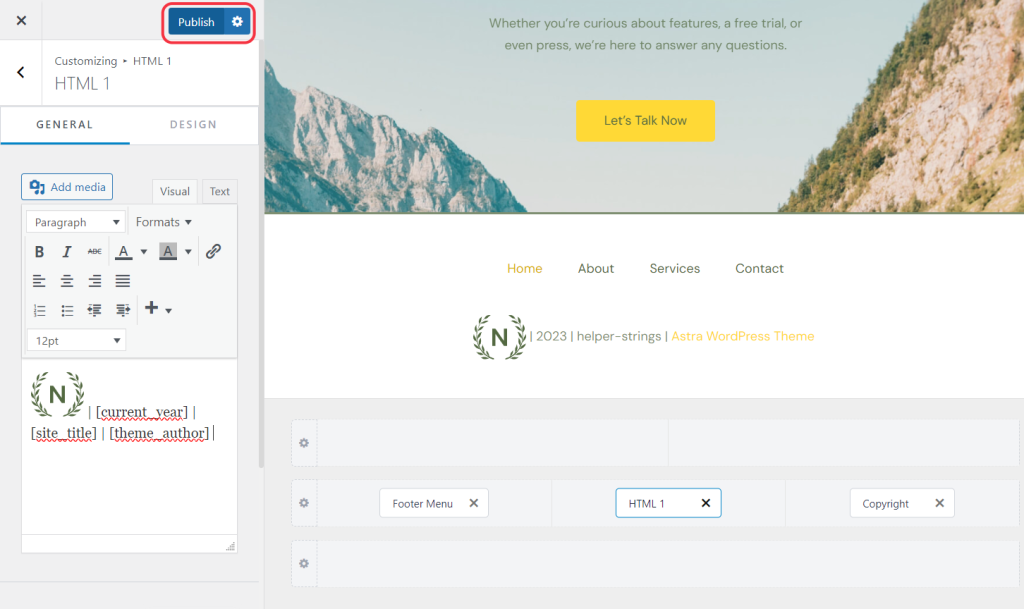
Task: Apply the text color
Action: tap(123, 251)
